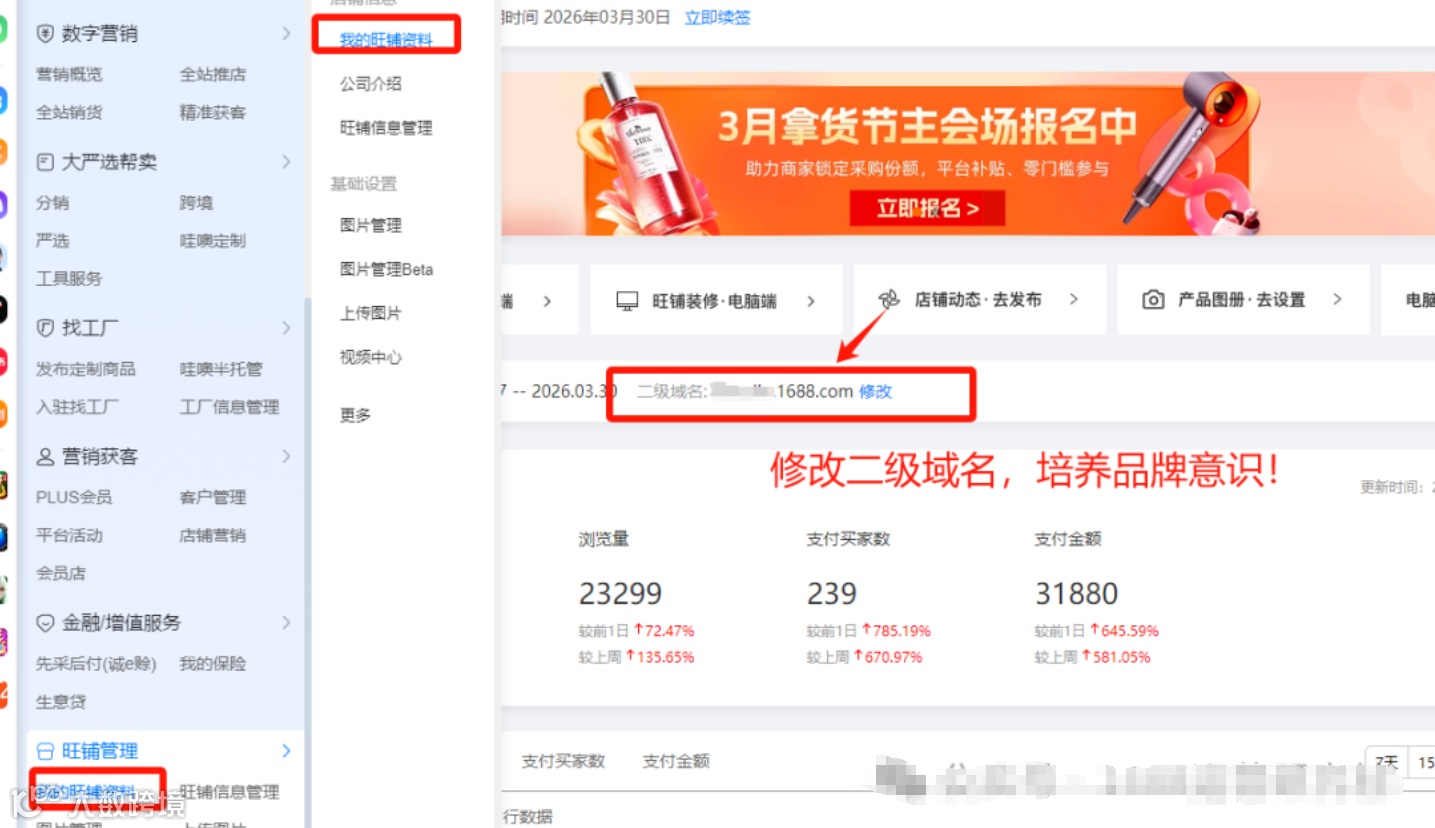The height and width of the screenshot is (828, 1435).
Task: Go to 精准获客 in the sidebar
Action: [x=213, y=112]
